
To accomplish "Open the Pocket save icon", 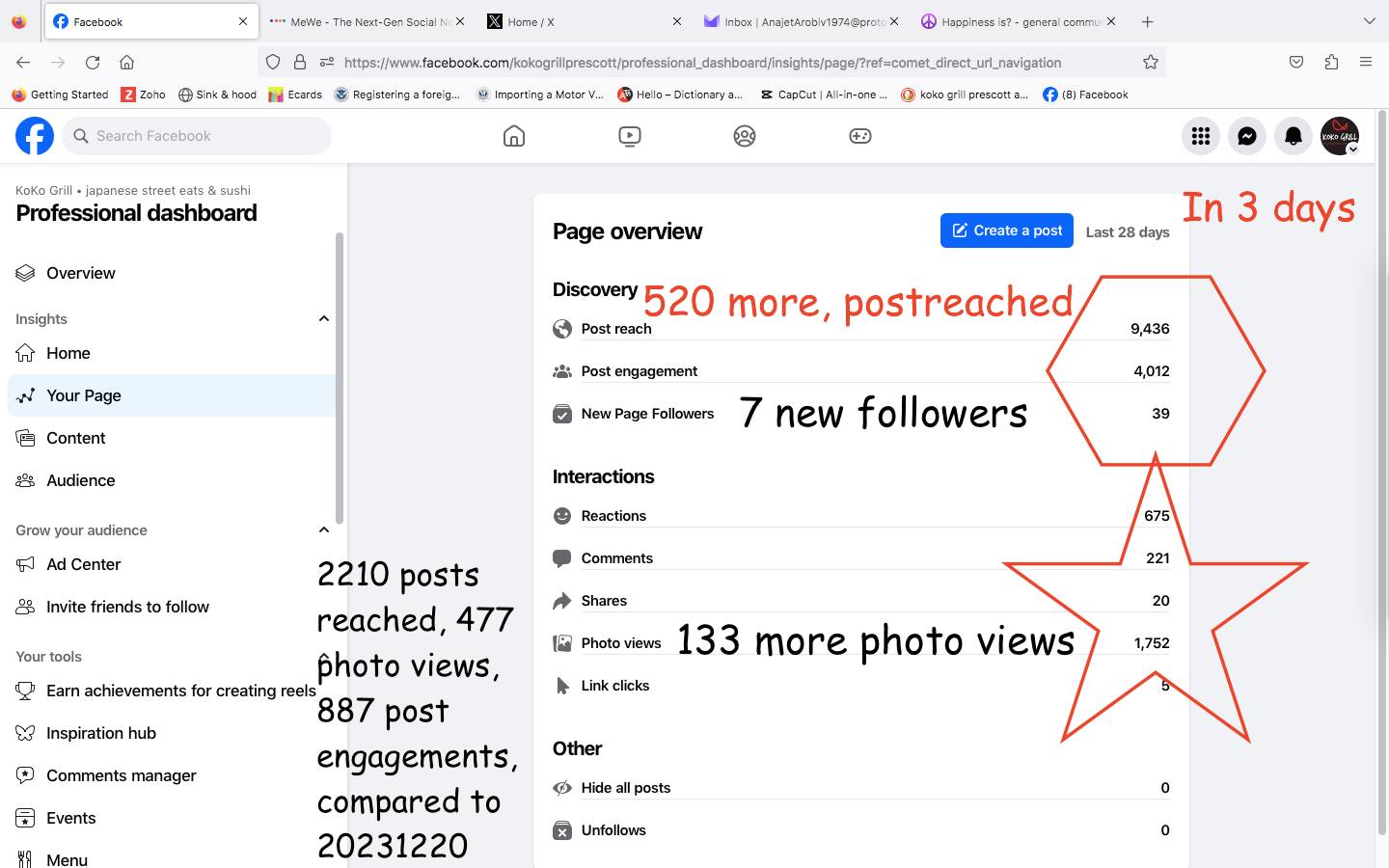I will 1296,62.
